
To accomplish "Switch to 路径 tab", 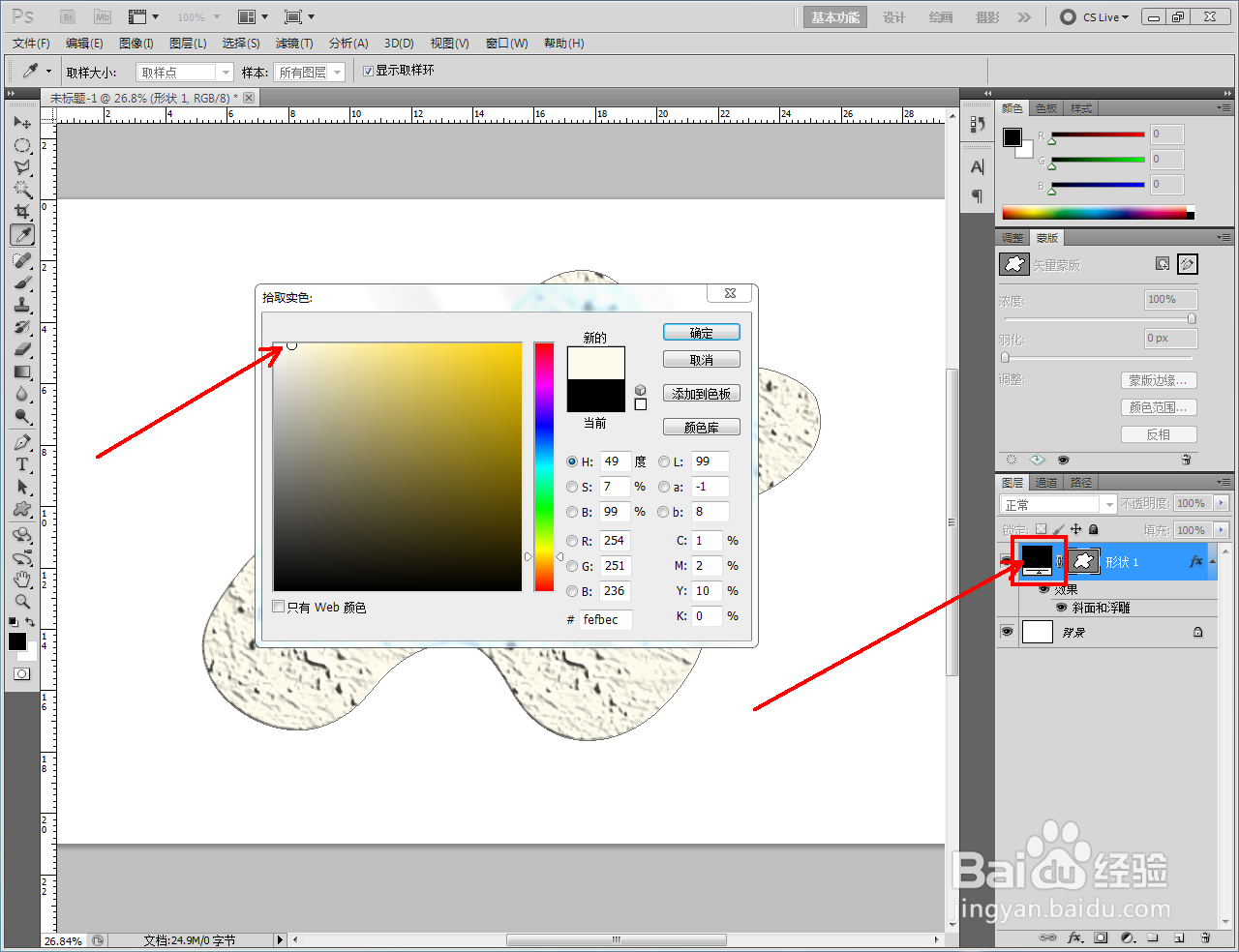I will (x=1081, y=483).
